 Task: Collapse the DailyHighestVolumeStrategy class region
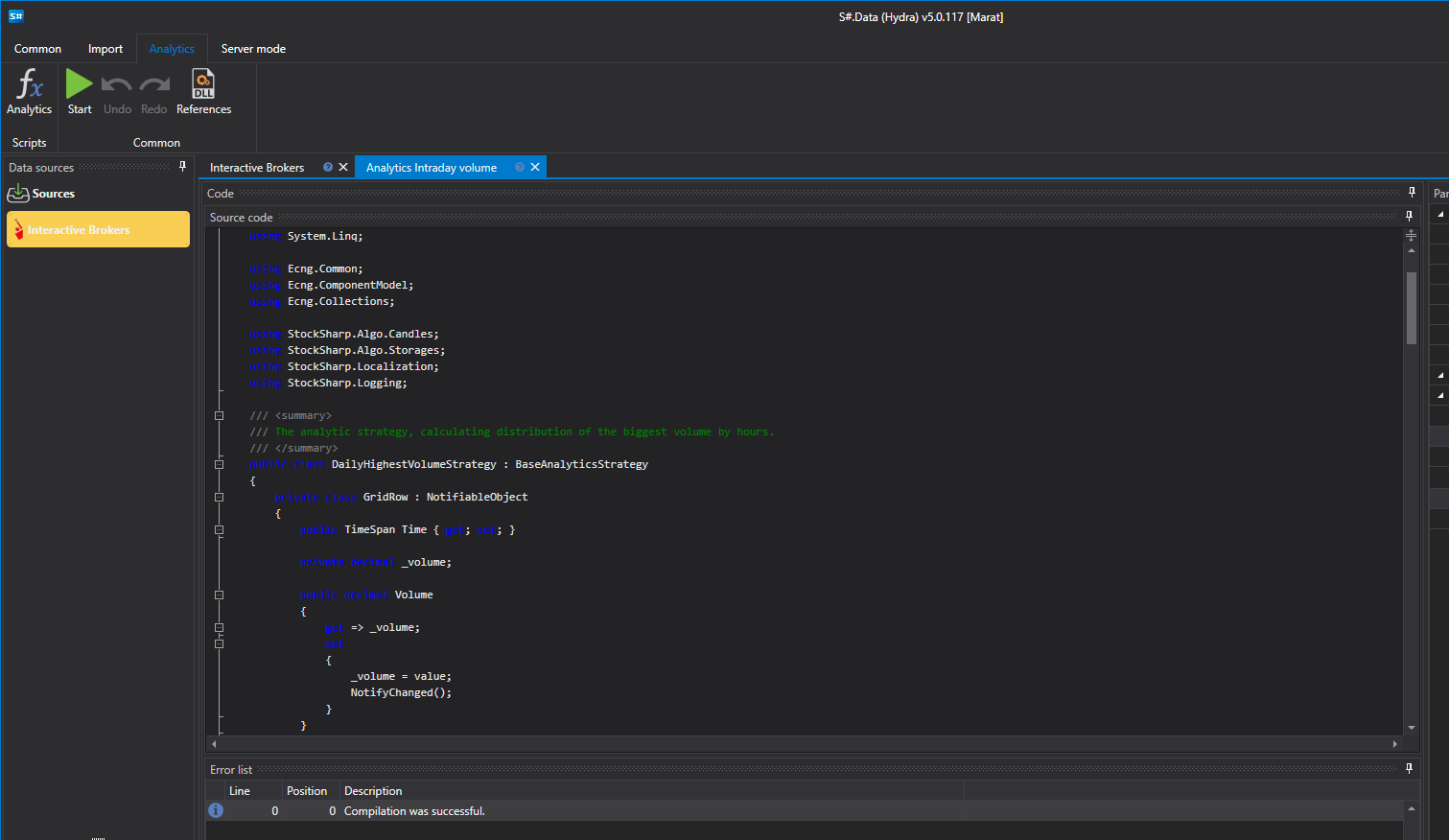pos(219,464)
